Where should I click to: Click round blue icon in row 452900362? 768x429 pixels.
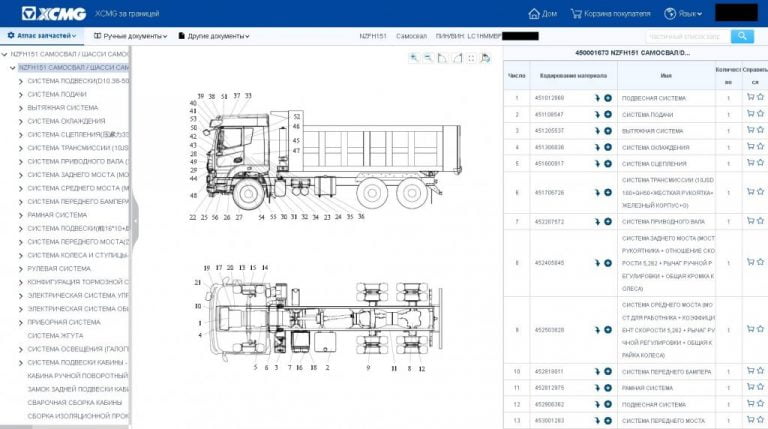608,404
